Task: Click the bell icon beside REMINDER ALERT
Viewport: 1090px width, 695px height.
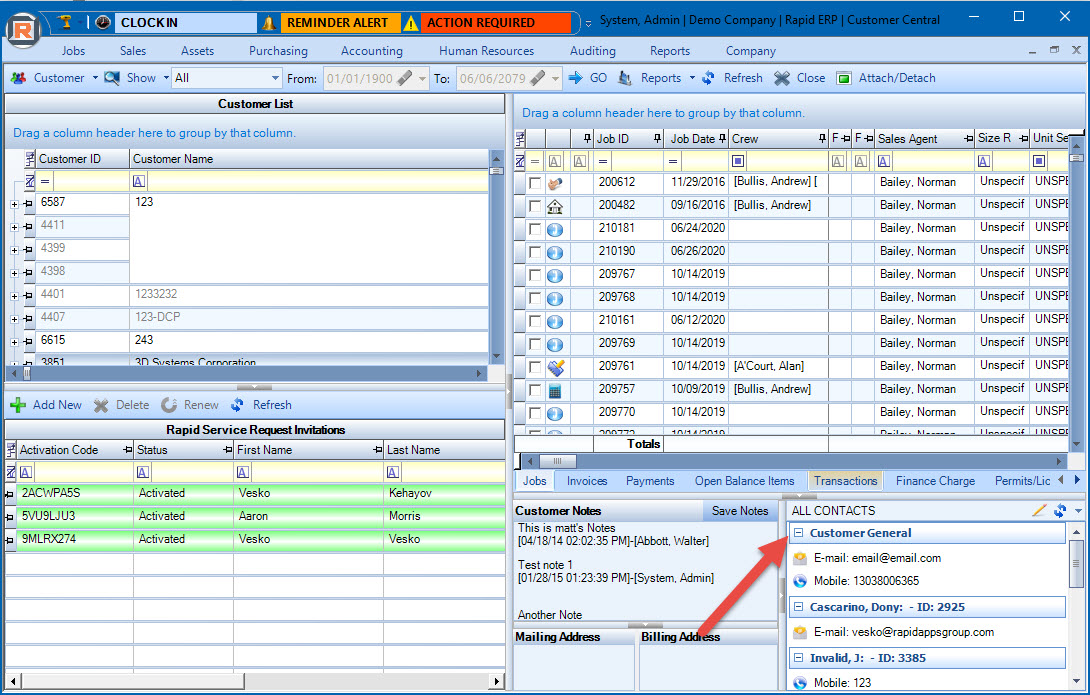Action: point(269,23)
